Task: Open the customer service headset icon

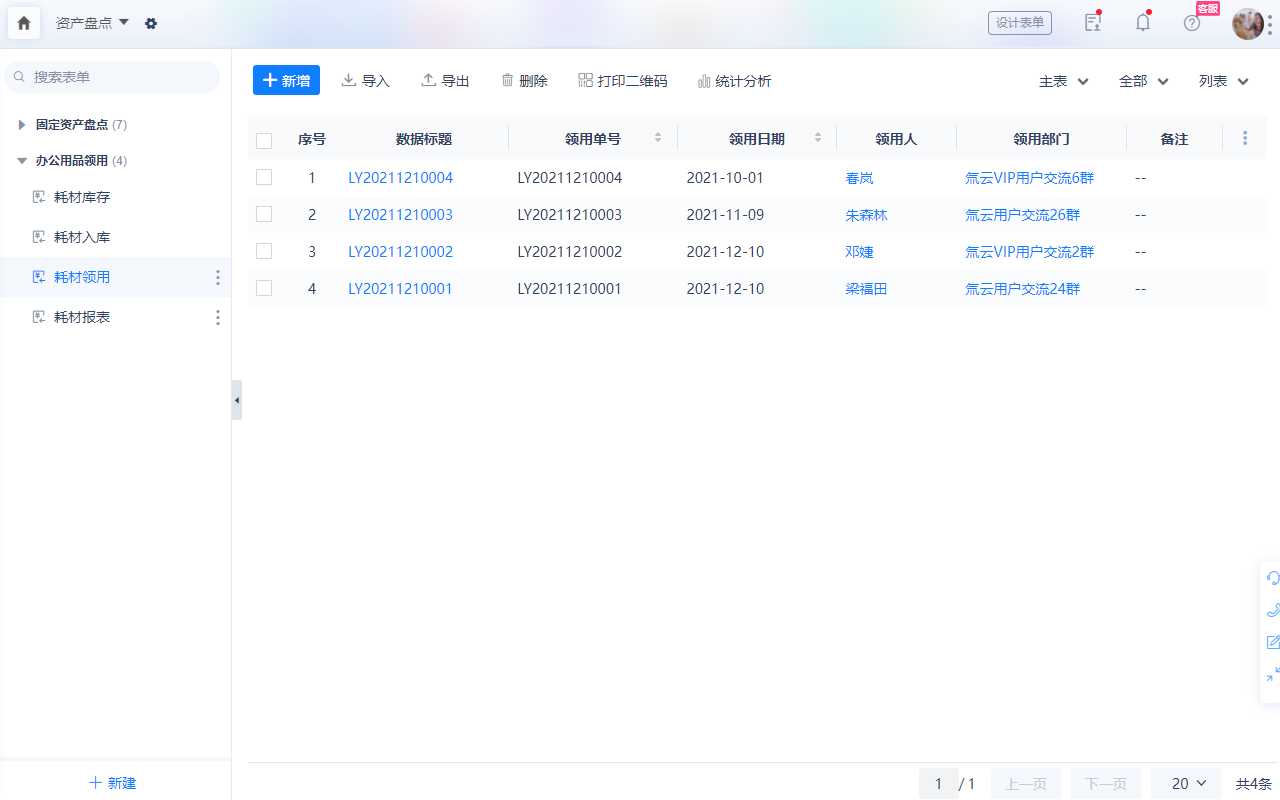Action: coord(1273,578)
